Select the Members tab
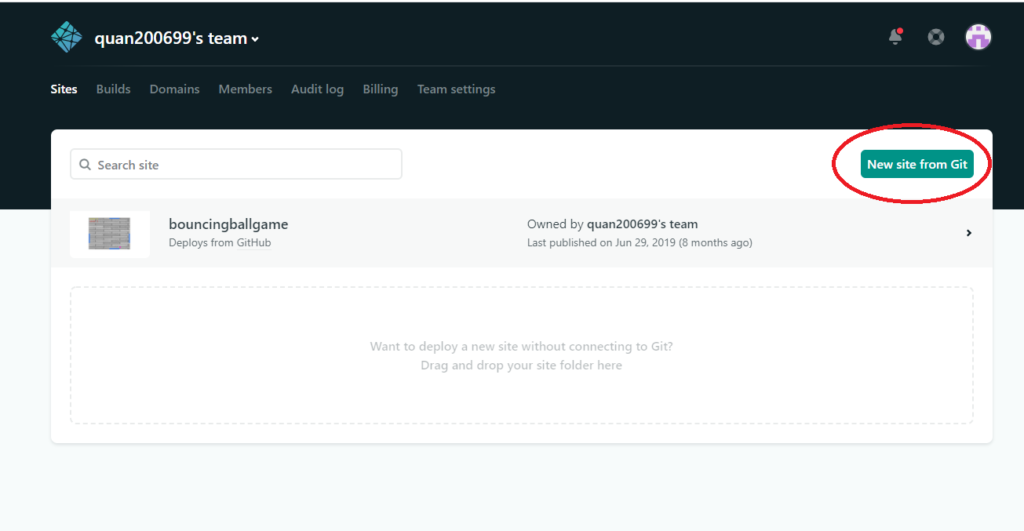The width and height of the screenshot is (1024, 531). [245, 89]
